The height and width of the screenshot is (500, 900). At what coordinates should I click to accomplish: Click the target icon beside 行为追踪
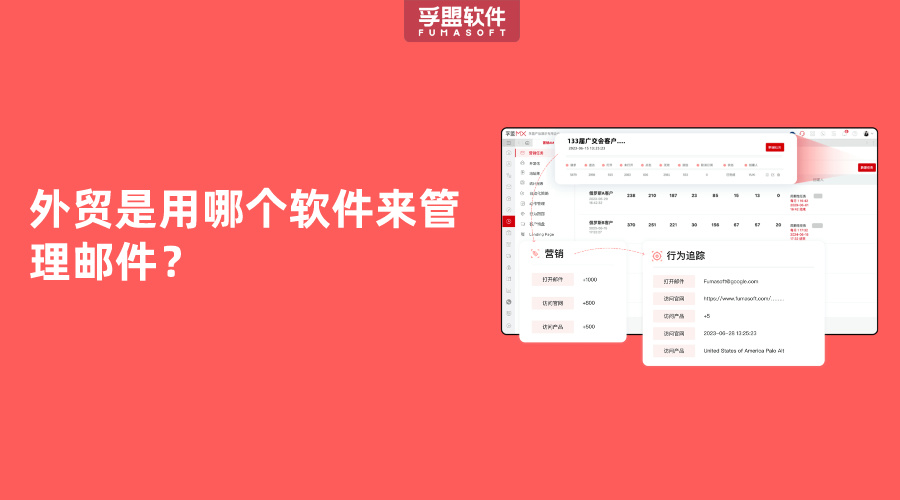(x=657, y=256)
